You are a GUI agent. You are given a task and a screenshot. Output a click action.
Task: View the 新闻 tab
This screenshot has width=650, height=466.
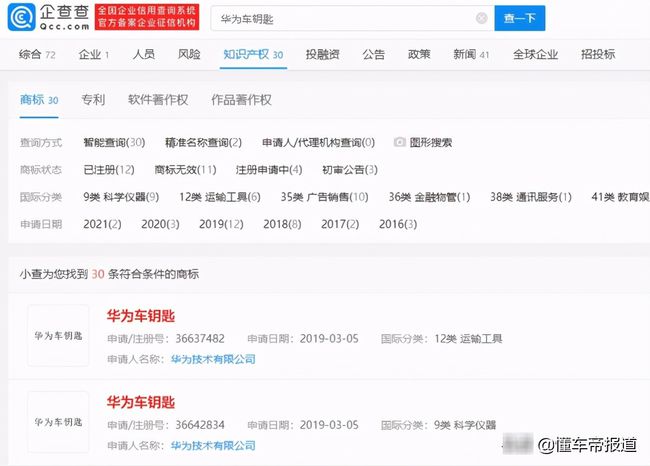click(471, 54)
